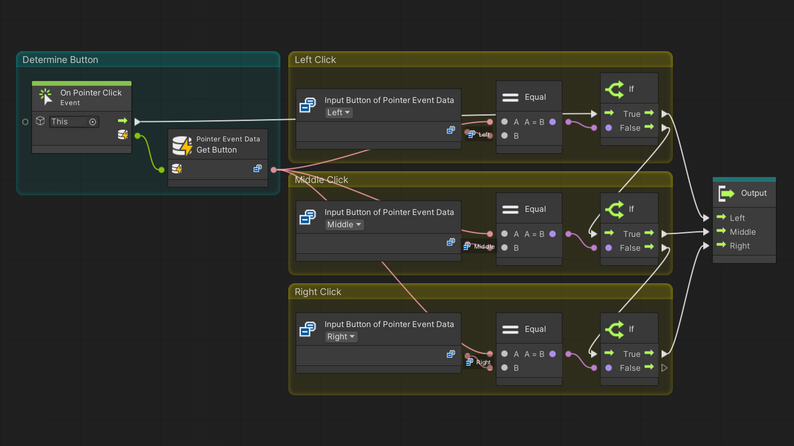Select the Left Click group header
The width and height of the screenshot is (794, 446).
pyautogui.click(x=481, y=60)
